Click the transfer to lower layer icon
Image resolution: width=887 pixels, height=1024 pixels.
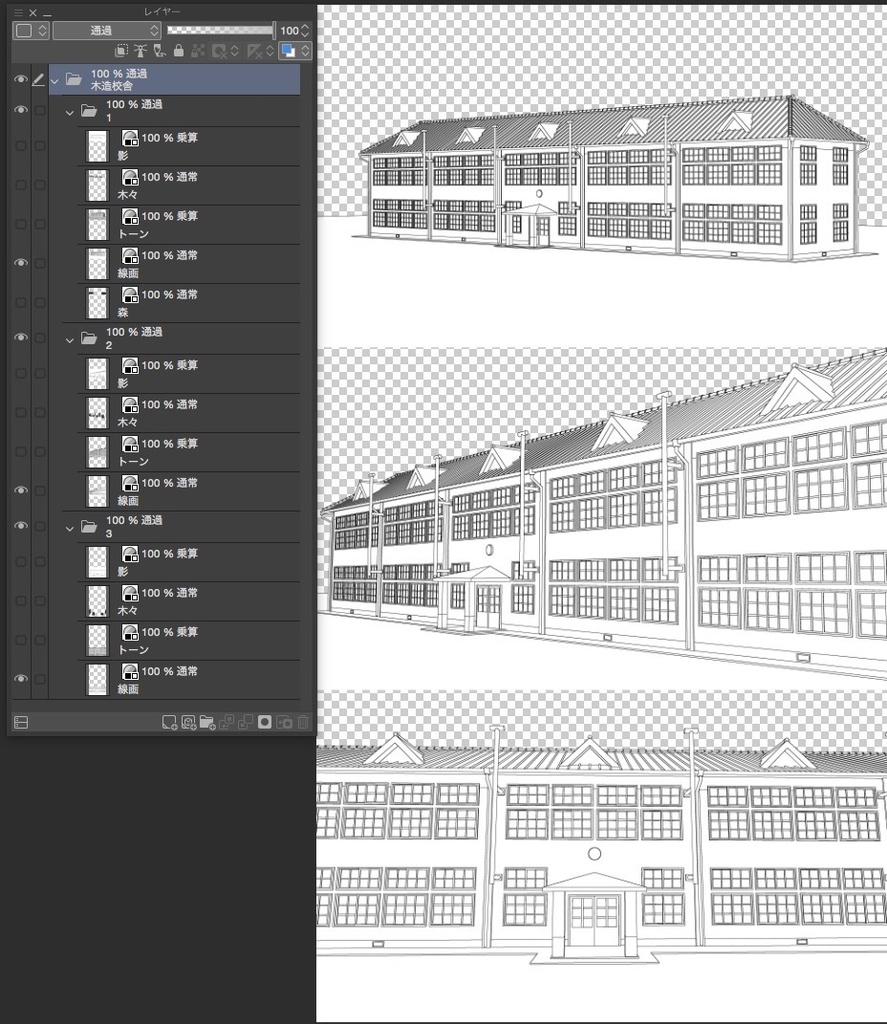[x=225, y=721]
